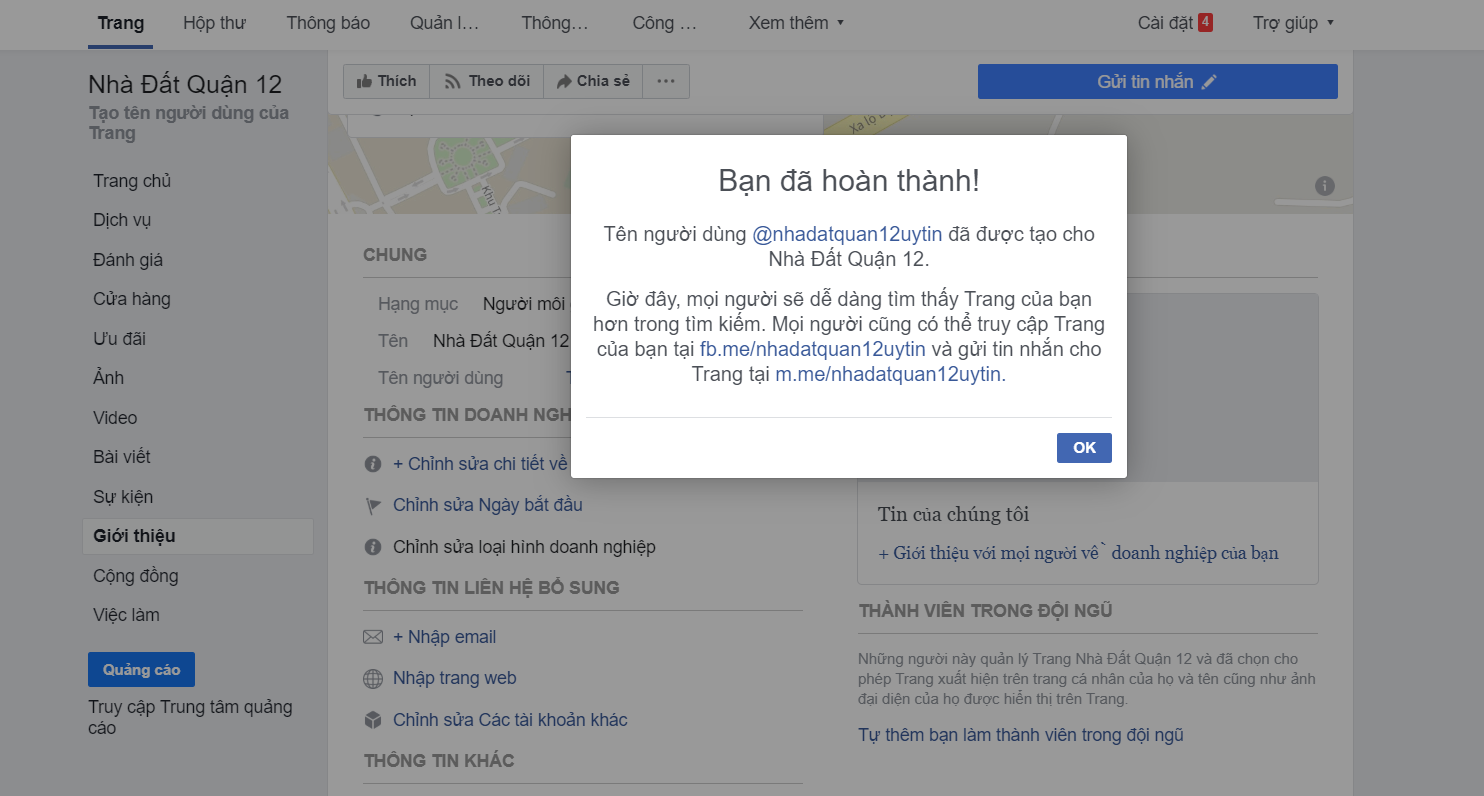Click the flag icon beside Ngày bắt đầu

[373, 506]
